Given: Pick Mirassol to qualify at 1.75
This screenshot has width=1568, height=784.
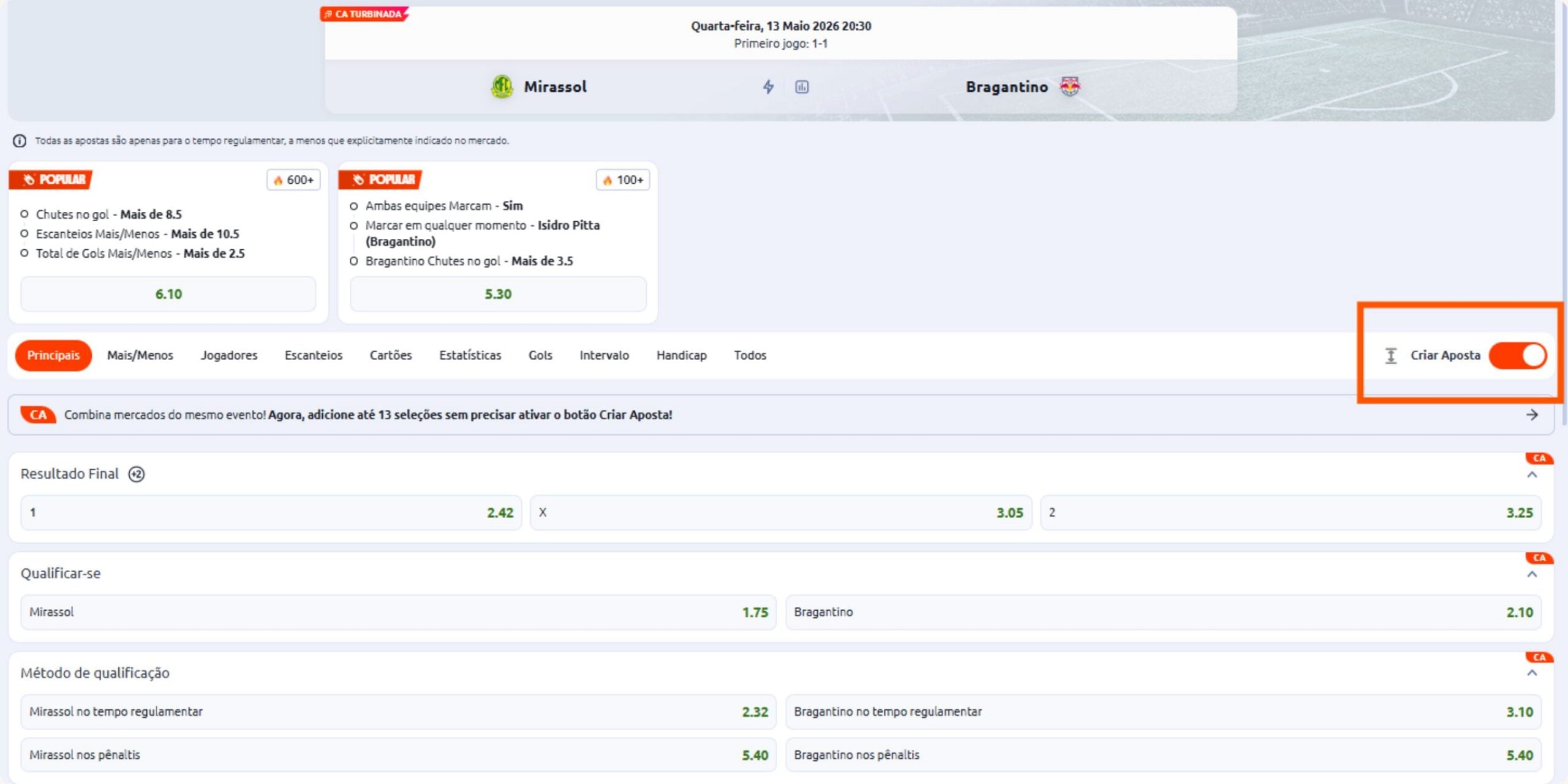Looking at the screenshot, I should coord(399,612).
